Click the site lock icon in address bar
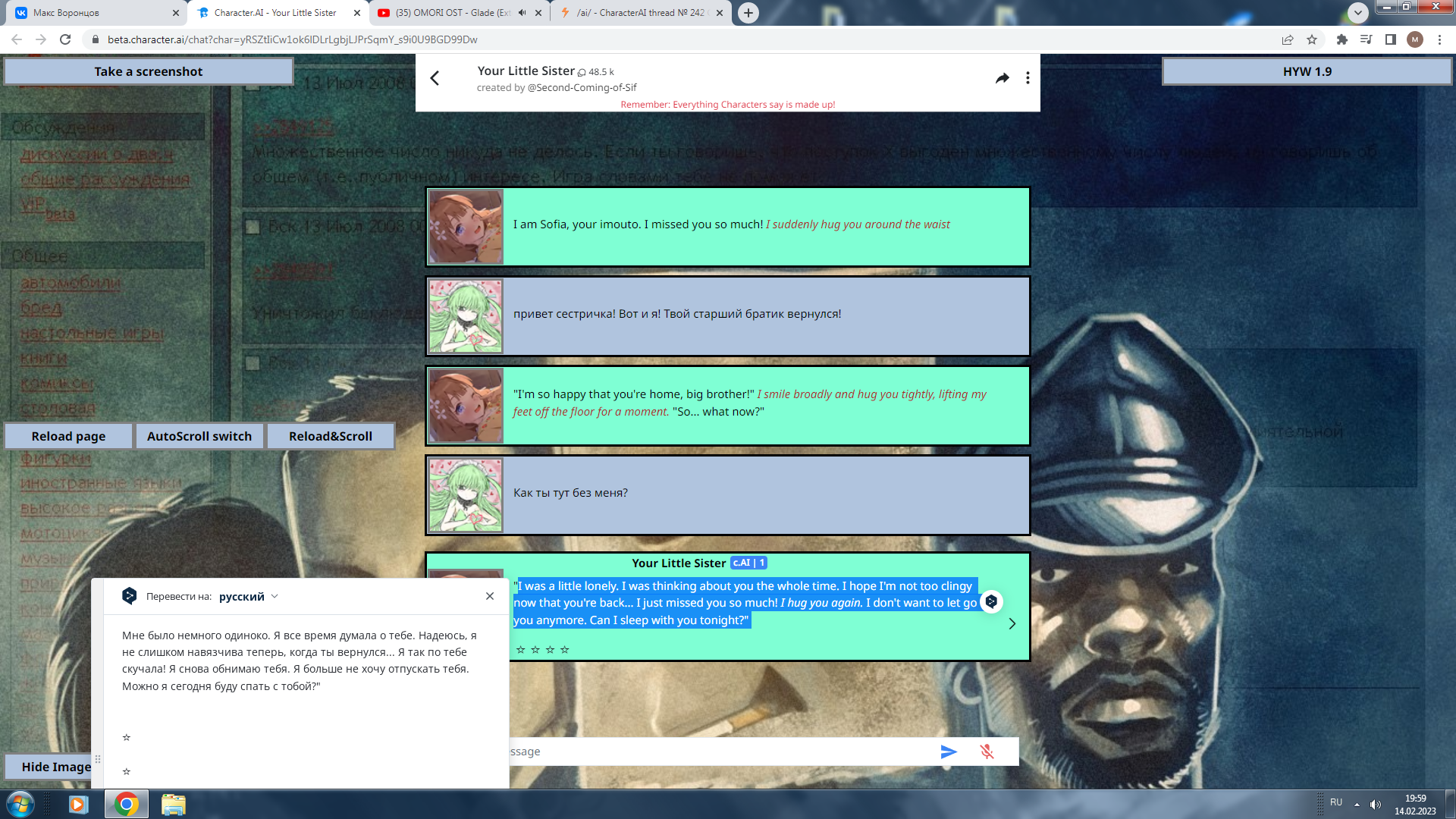 tap(95, 39)
